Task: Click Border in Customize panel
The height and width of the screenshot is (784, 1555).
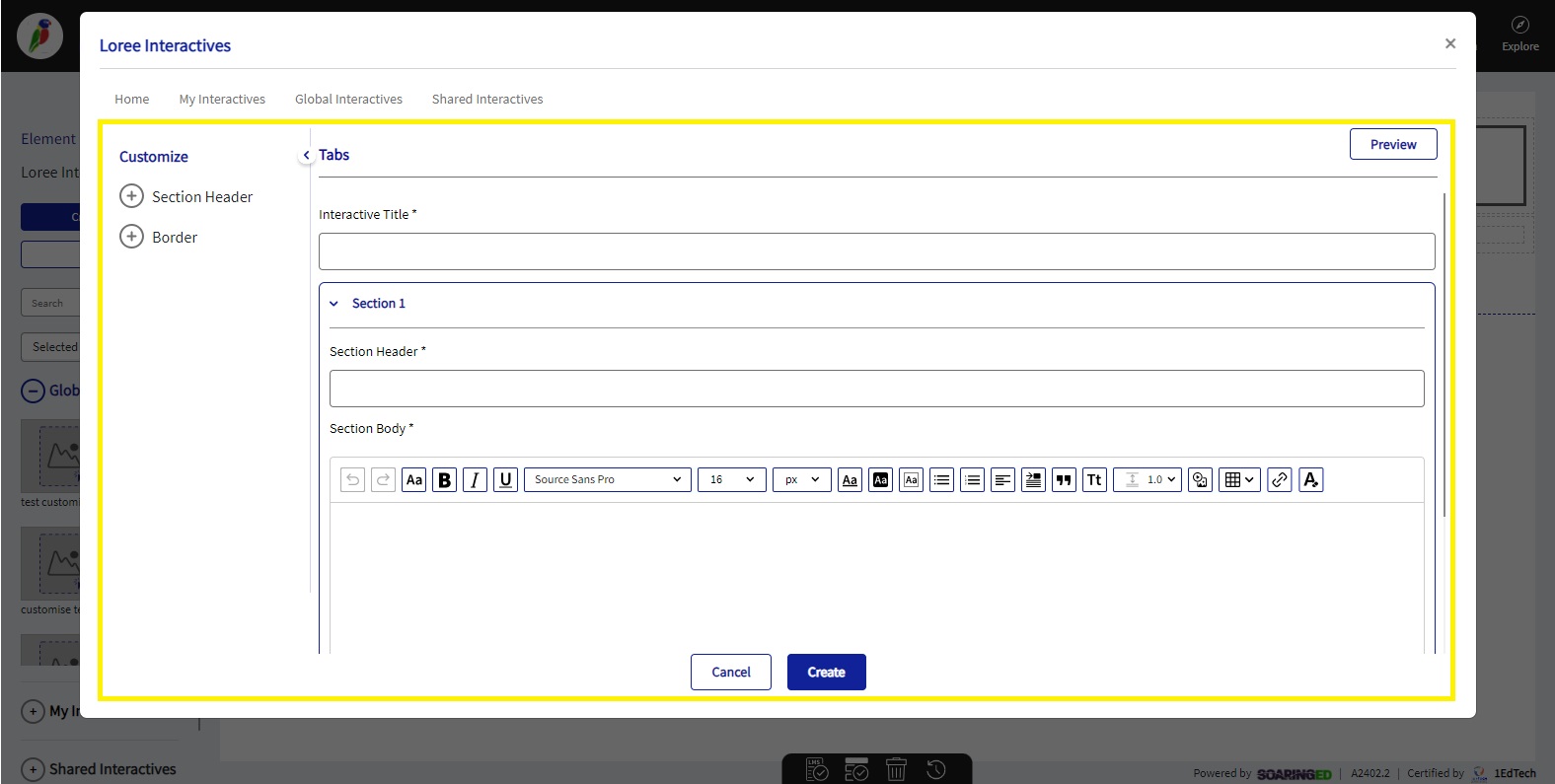Action: tap(175, 237)
